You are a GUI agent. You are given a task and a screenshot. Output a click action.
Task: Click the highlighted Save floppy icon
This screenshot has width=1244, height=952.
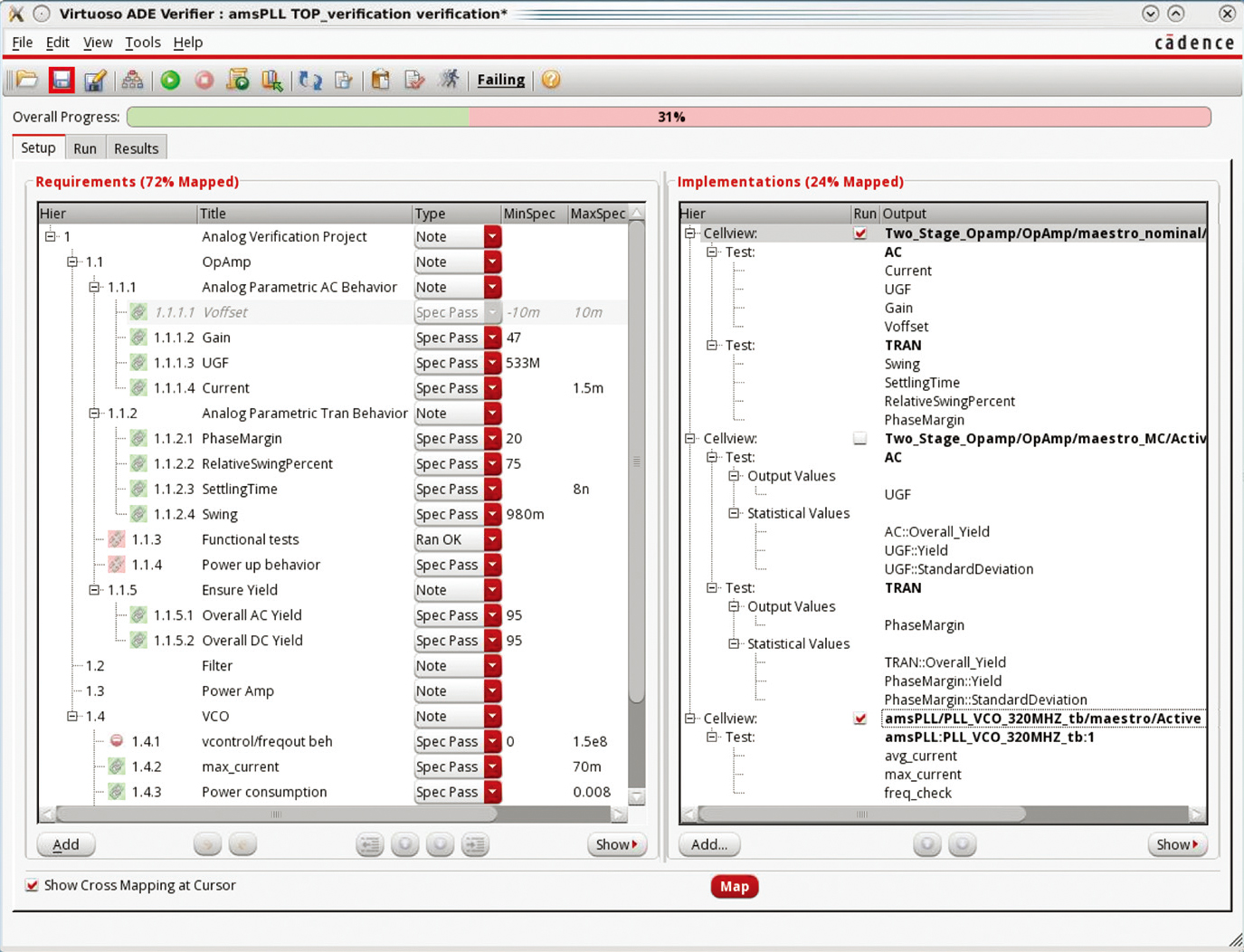[x=62, y=81]
